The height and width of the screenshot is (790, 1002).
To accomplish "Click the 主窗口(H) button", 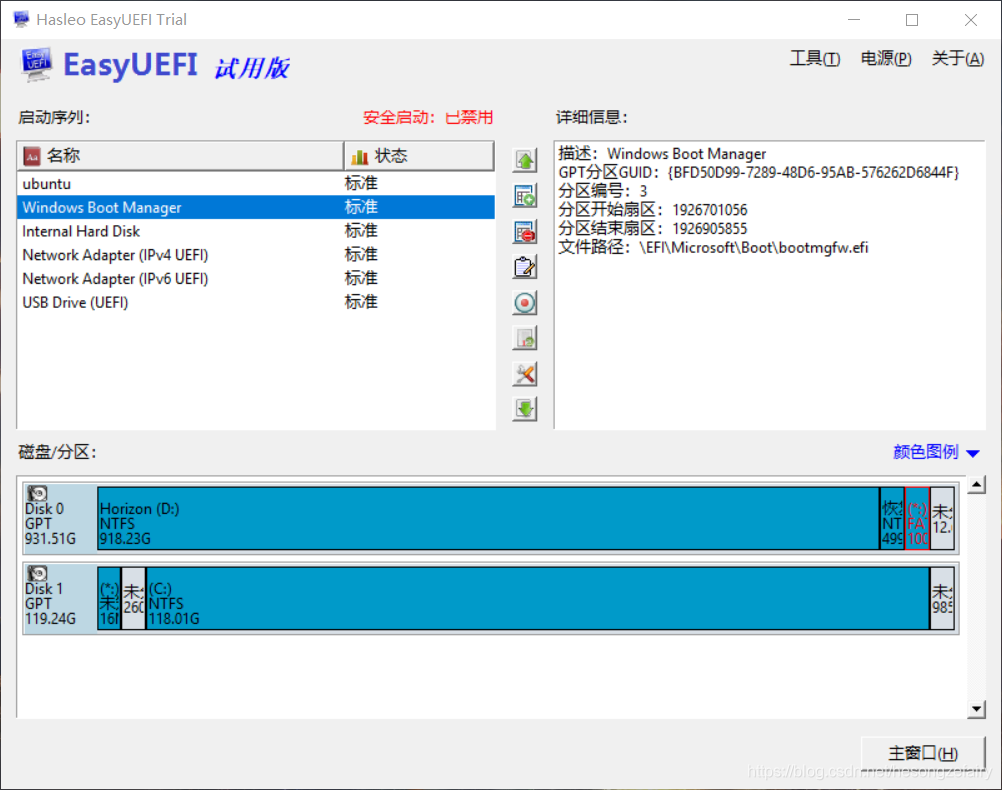I will point(921,753).
